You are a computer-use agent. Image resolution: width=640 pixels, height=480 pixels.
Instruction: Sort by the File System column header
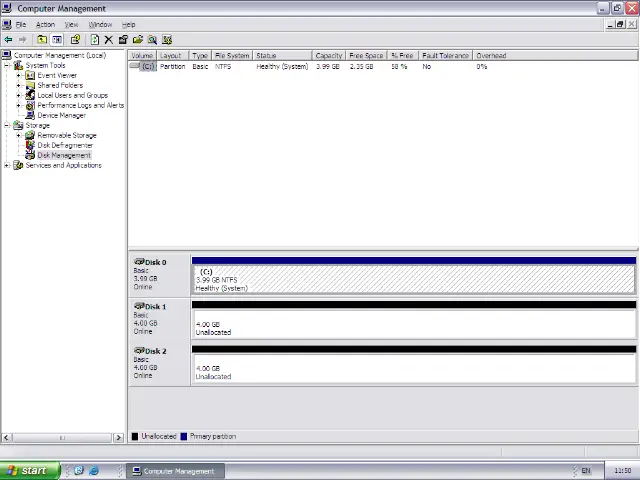232,56
